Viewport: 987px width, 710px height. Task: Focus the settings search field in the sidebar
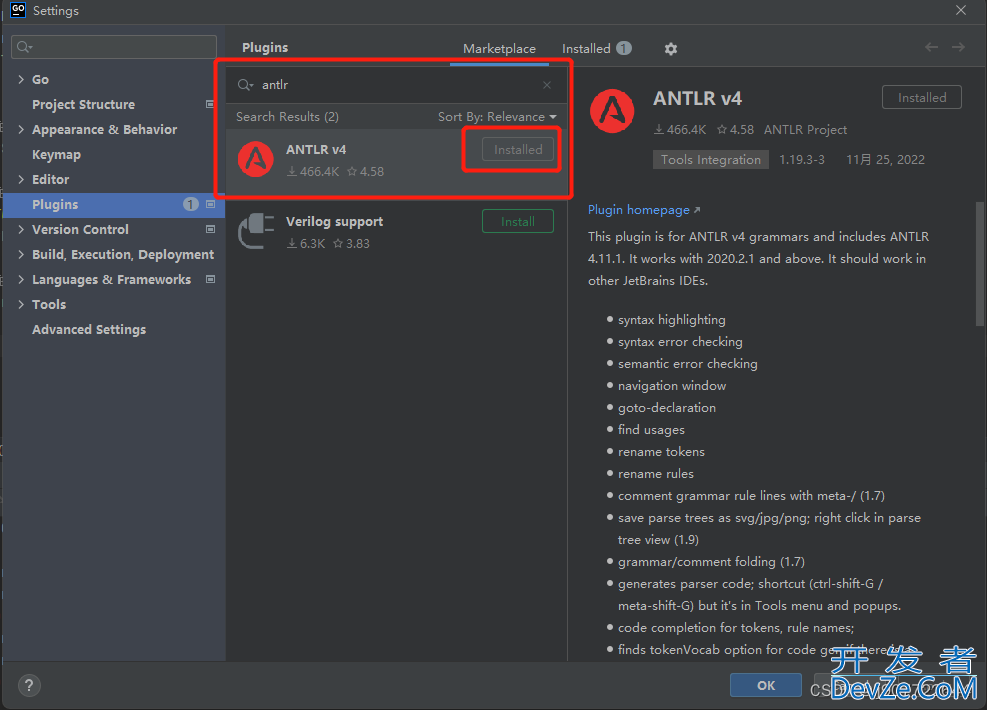coord(114,47)
